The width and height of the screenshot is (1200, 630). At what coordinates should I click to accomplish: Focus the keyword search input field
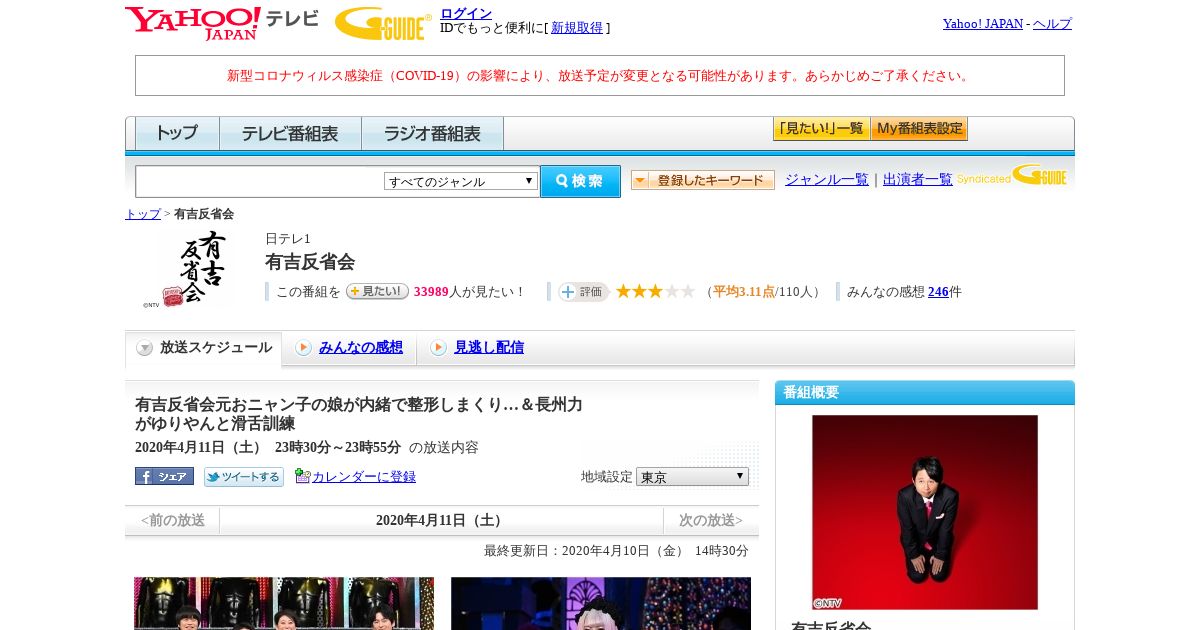[259, 181]
